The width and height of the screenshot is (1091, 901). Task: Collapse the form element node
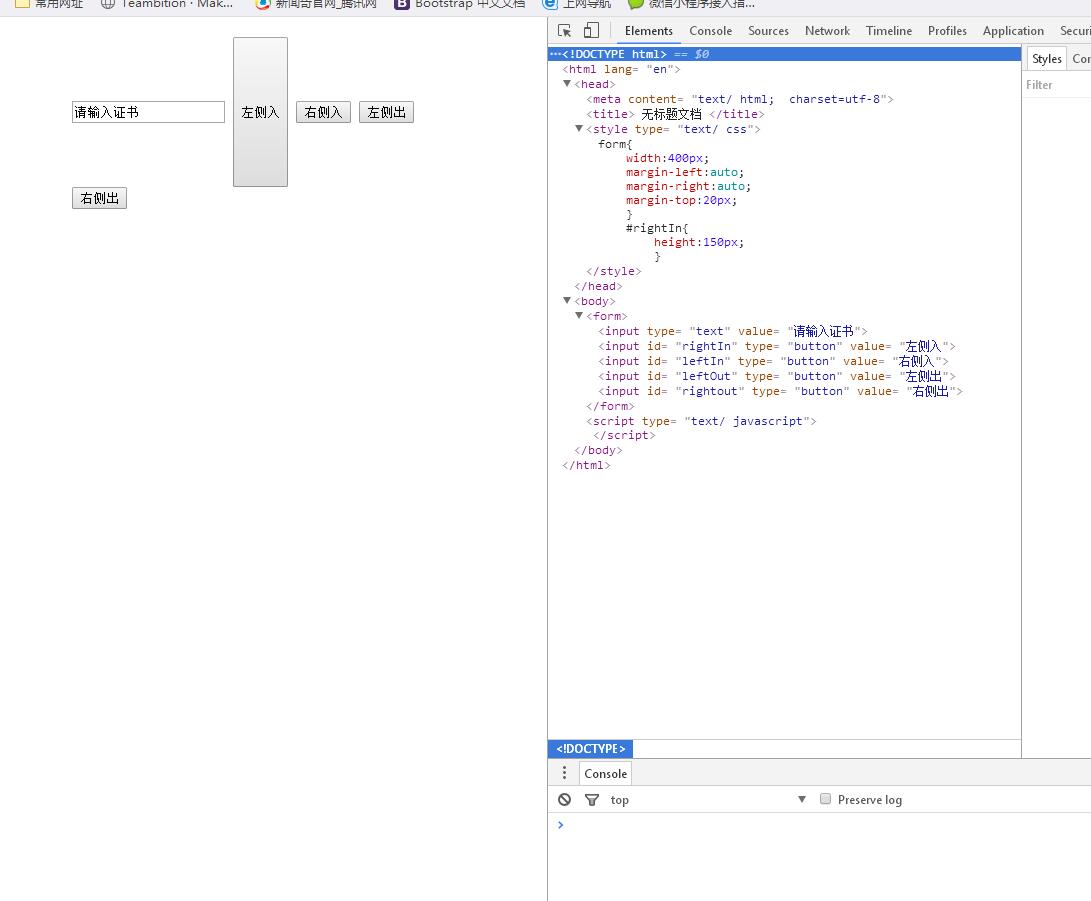(579, 316)
